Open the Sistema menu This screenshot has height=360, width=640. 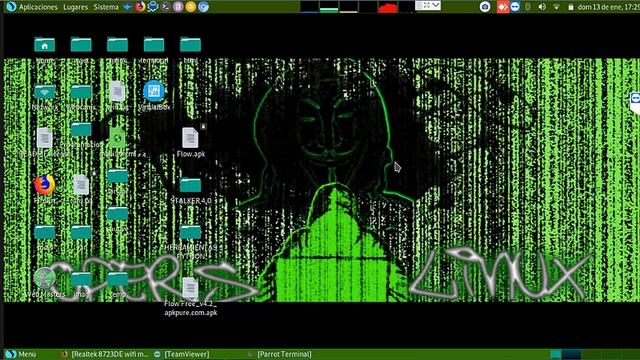point(106,7)
